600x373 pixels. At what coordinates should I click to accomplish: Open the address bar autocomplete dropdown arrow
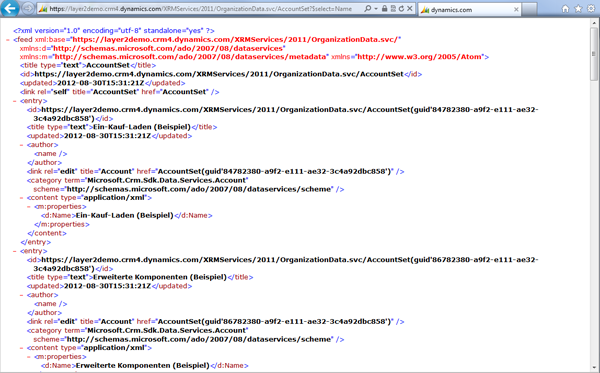click(x=376, y=8)
